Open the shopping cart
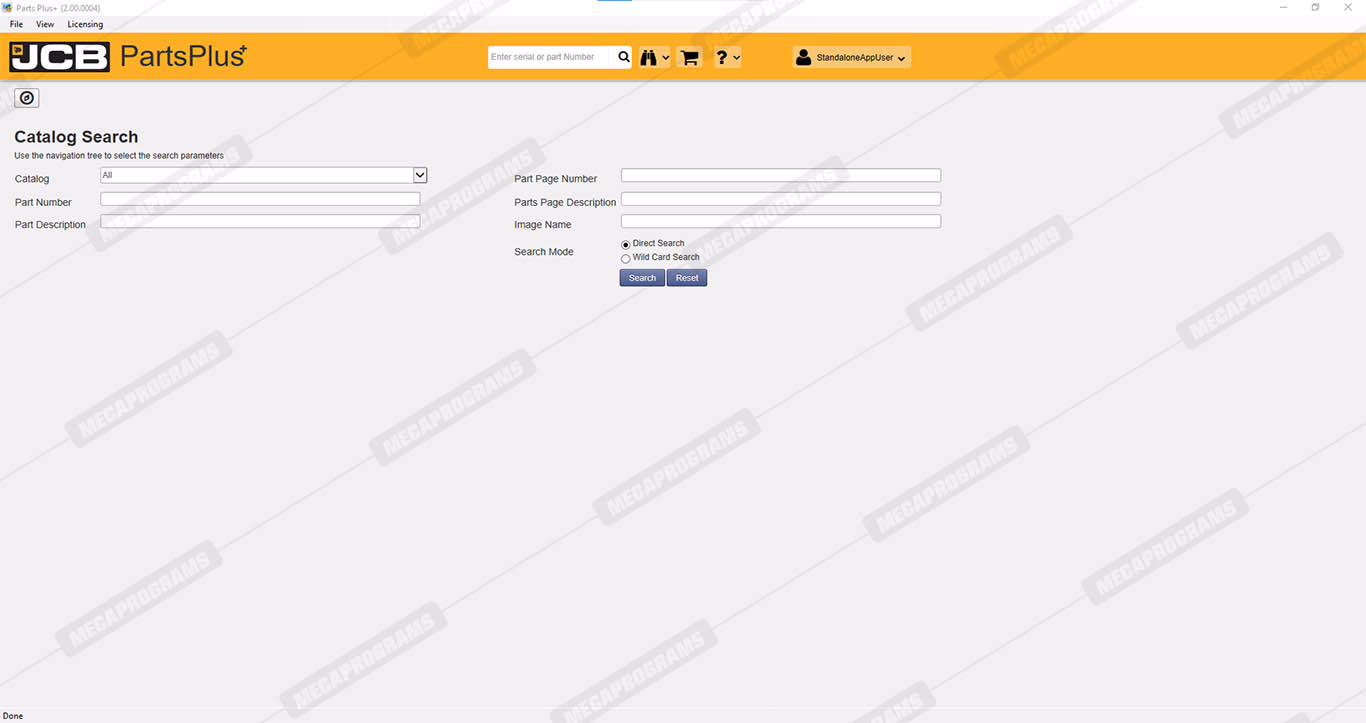This screenshot has height=723, width=1366. click(689, 58)
